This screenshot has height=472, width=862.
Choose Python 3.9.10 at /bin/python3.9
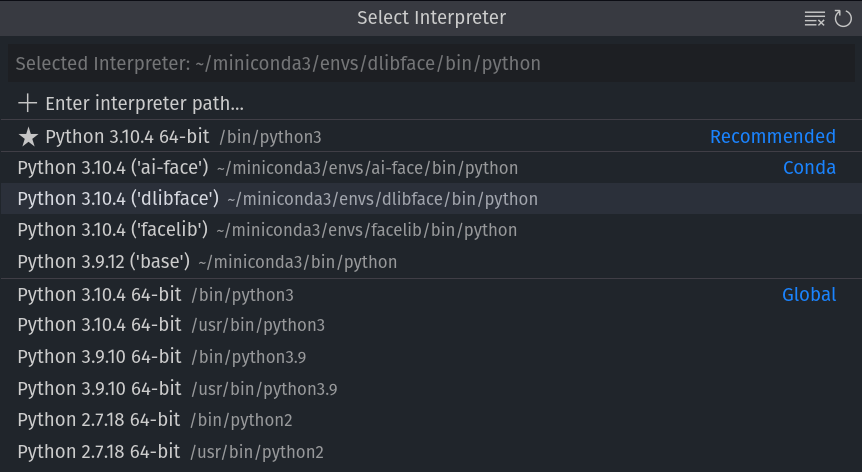162,357
